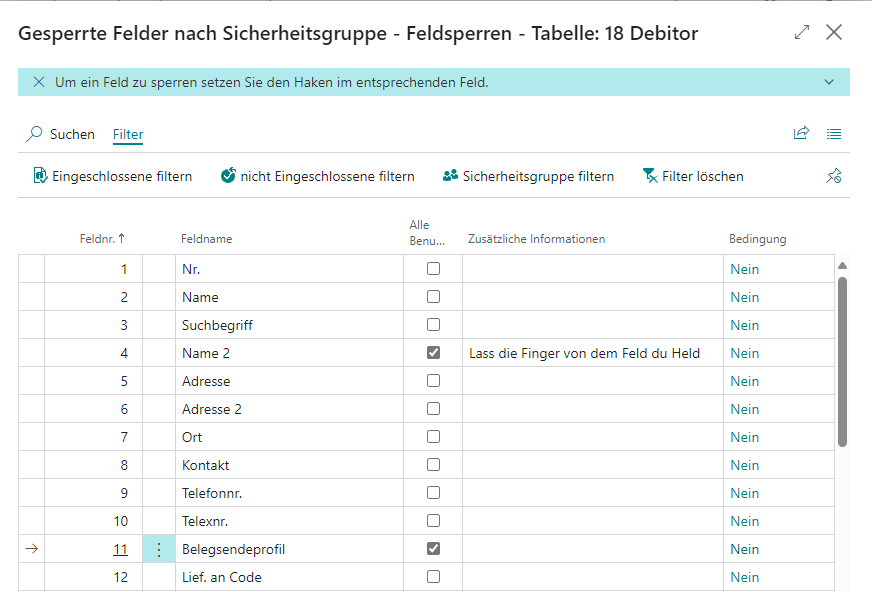Image resolution: width=872 pixels, height=592 pixels.
Task: Dismiss the notification with its X icon
Action: (39, 82)
